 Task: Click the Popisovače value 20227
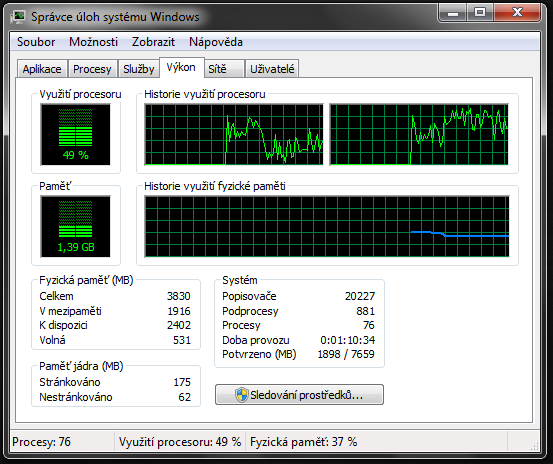pos(360,296)
